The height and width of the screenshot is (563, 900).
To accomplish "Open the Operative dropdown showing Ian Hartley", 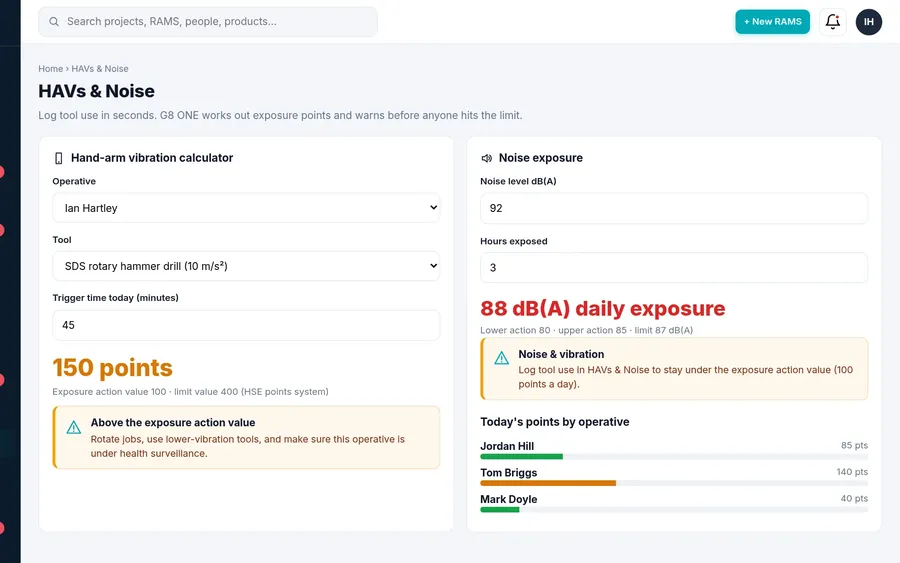I will tap(246, 208).
